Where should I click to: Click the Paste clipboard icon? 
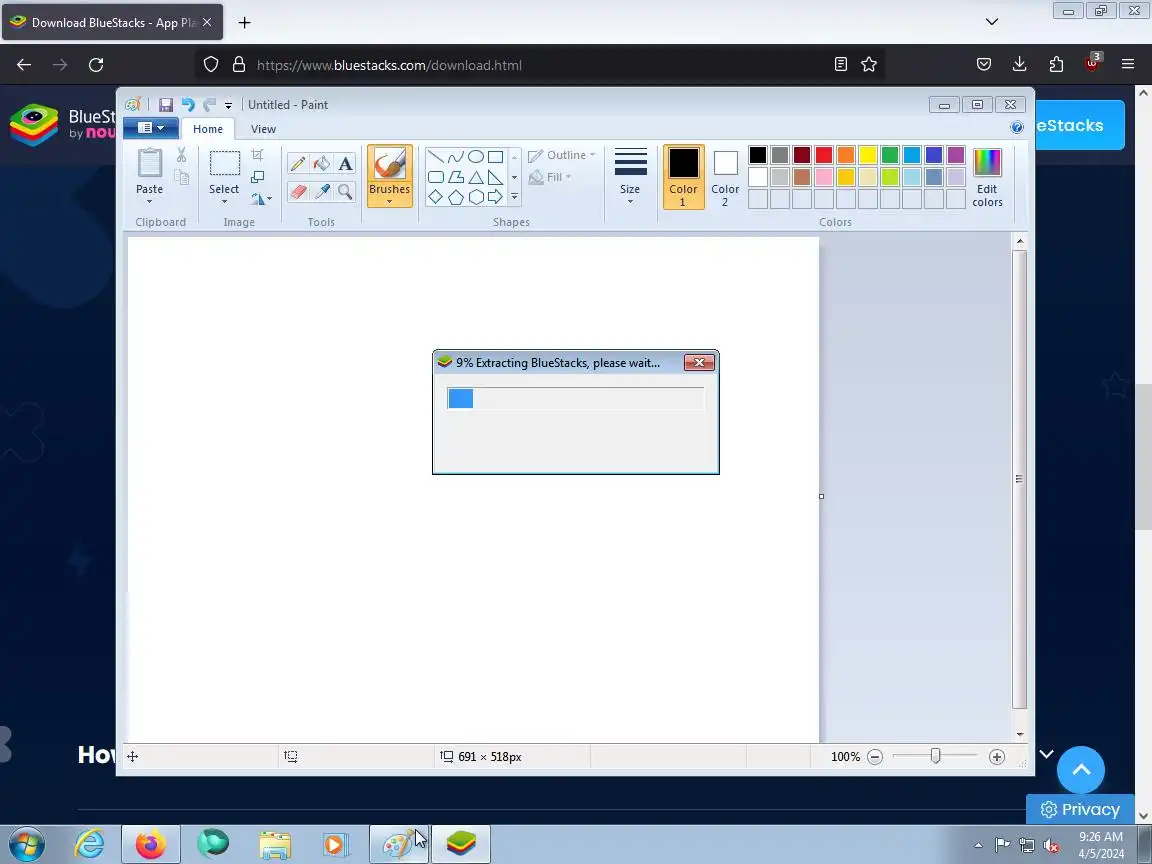tap(150, 163)
